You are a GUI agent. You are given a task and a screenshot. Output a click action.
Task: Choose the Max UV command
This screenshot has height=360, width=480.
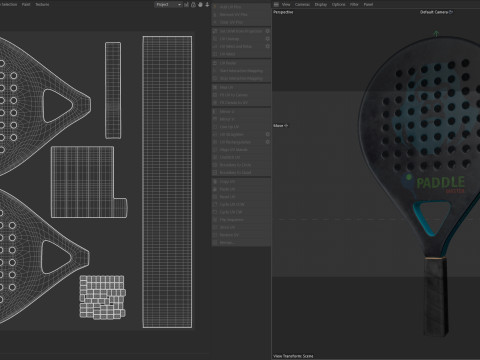pos(241,87)
